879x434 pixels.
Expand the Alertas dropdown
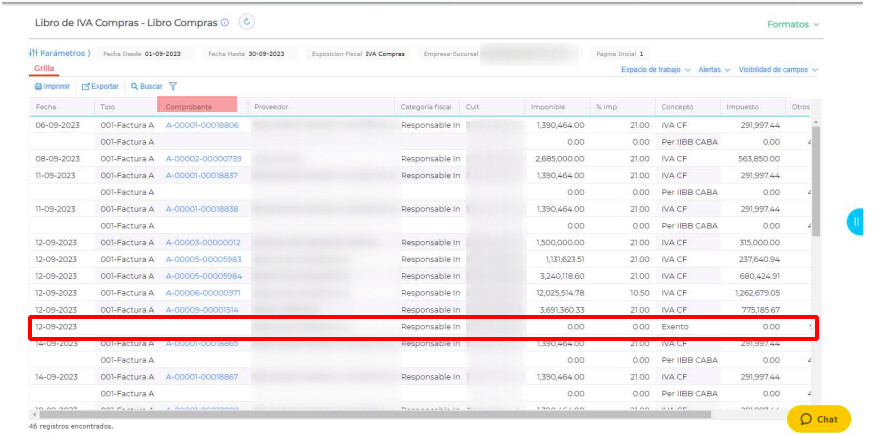[714, 70]
